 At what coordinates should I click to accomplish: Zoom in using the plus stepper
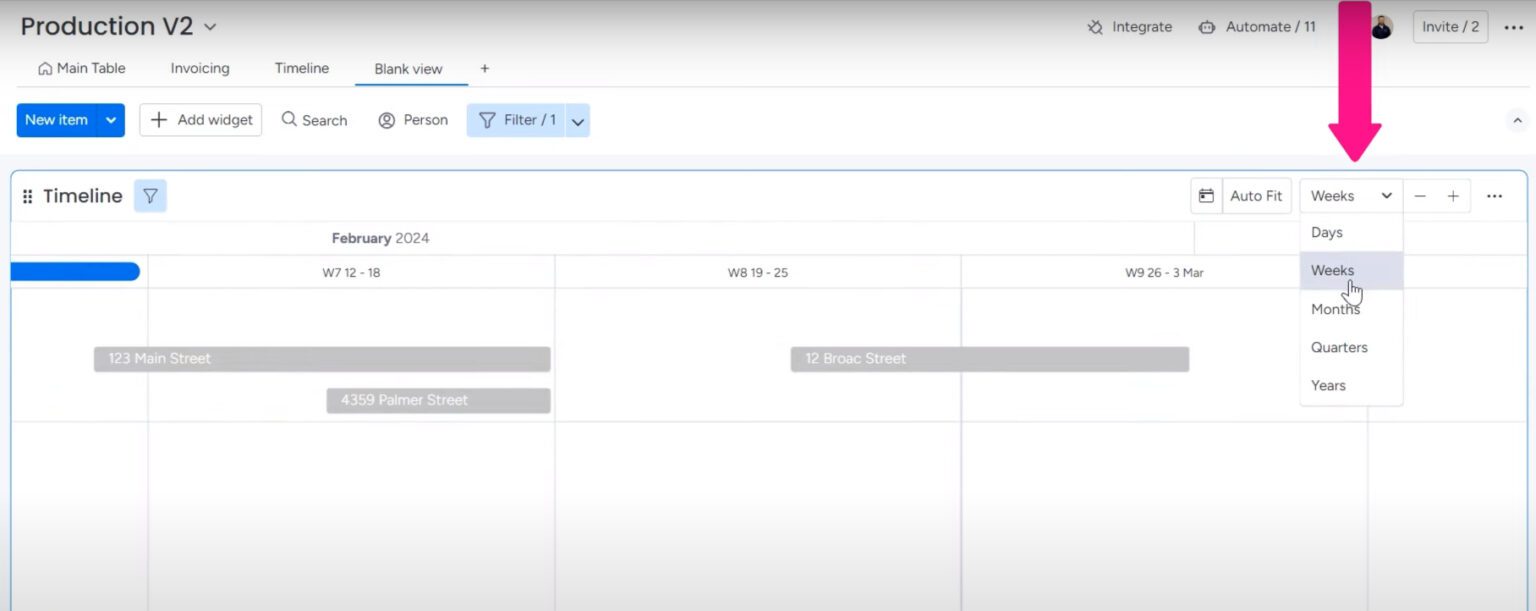coord(1453,195)
